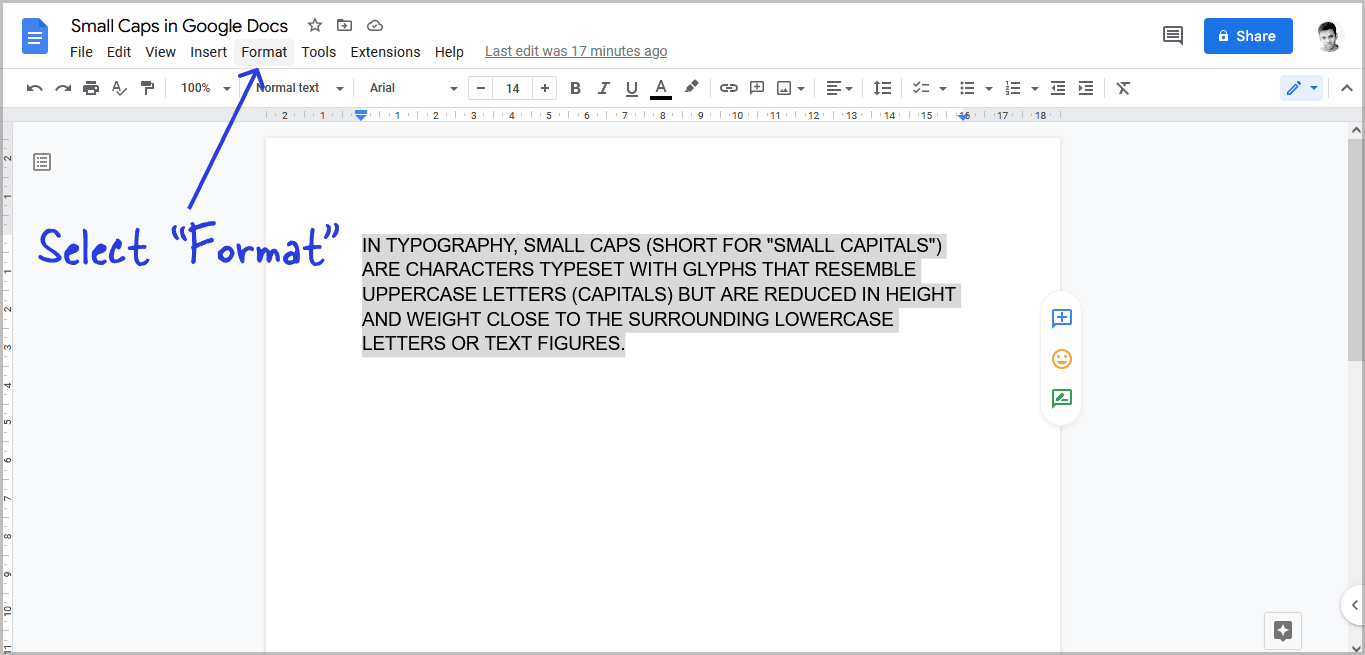Image resolution: width=1365 pixels, height=655 pixels.
Task: Add a comment from the toolbar
Action: tap(757, 88)
